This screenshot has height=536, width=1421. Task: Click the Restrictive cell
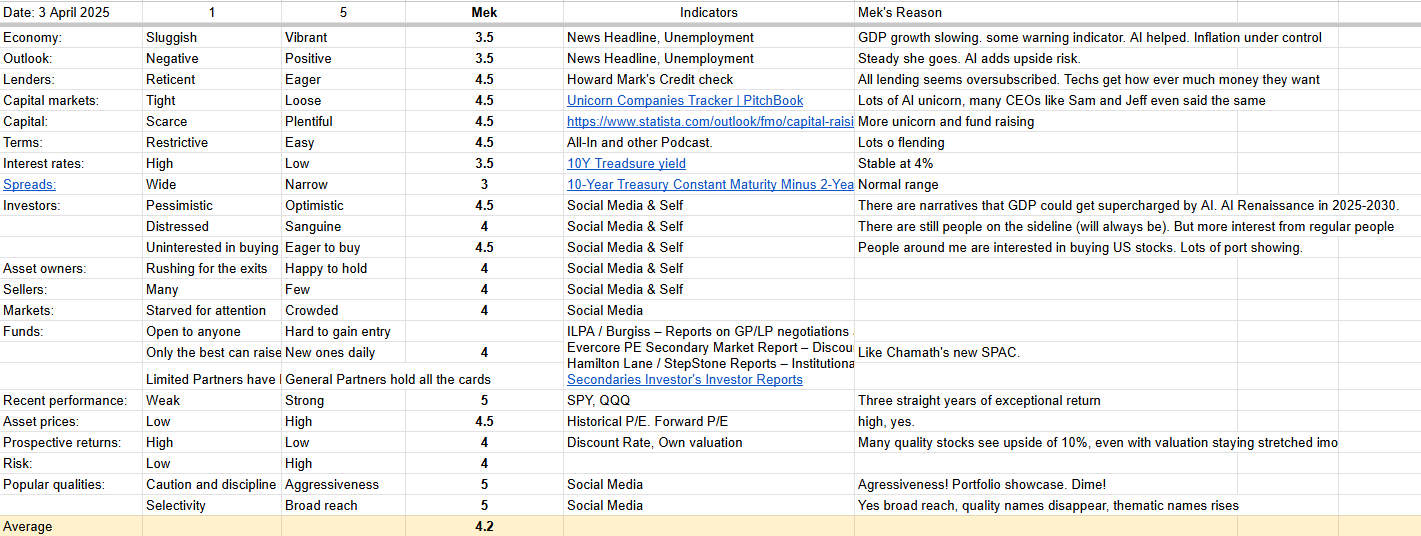coord(212,142)
